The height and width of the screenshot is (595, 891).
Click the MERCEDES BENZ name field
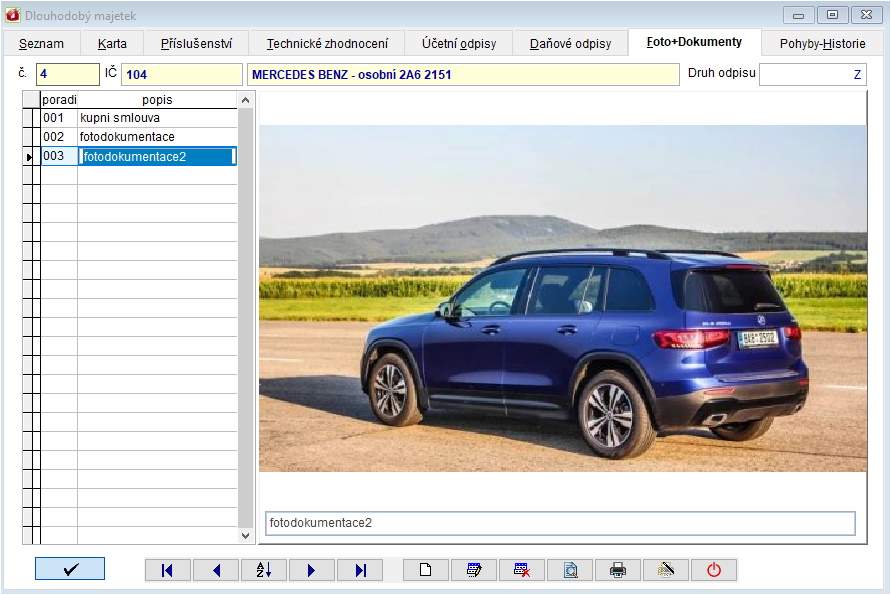click(463, 74)
